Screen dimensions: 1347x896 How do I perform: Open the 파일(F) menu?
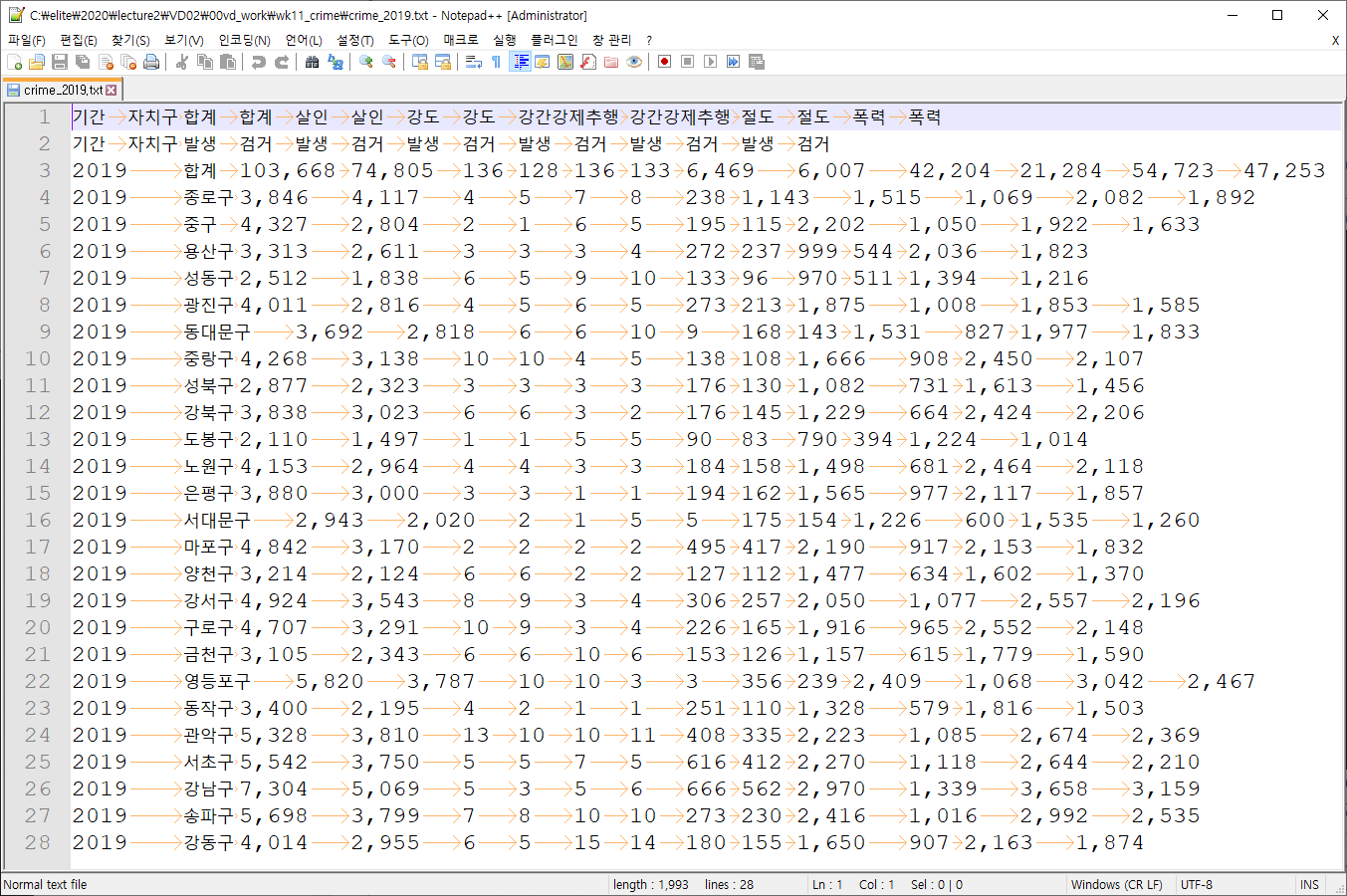(27, 40)
